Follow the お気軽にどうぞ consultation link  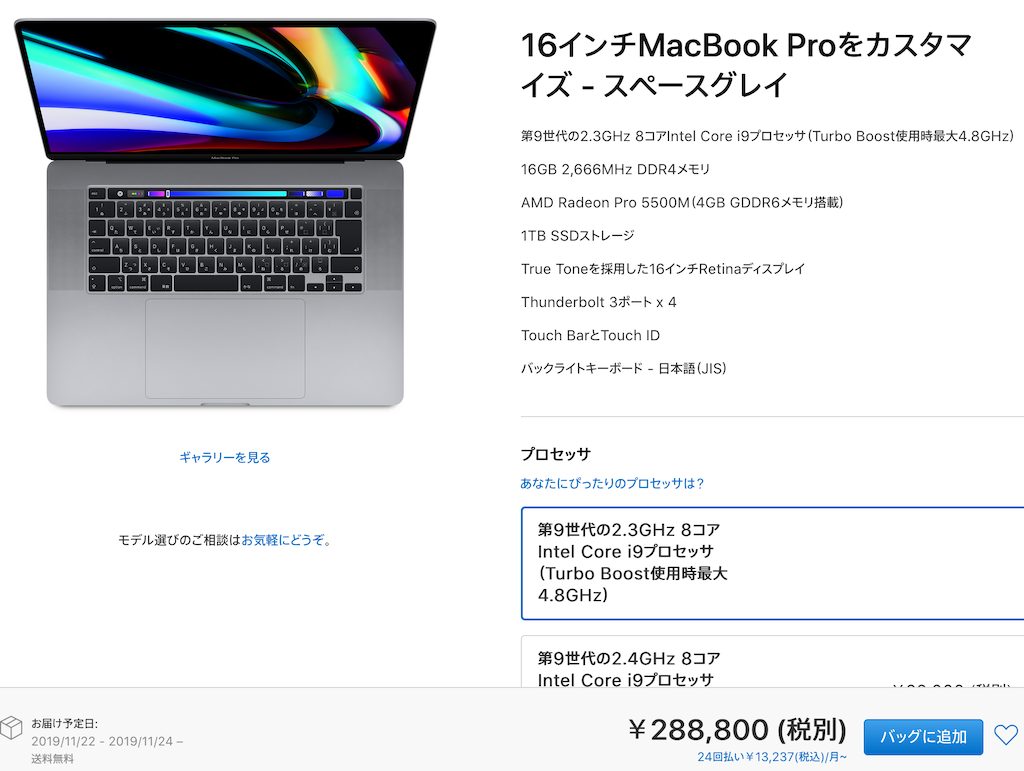point(283,540)
